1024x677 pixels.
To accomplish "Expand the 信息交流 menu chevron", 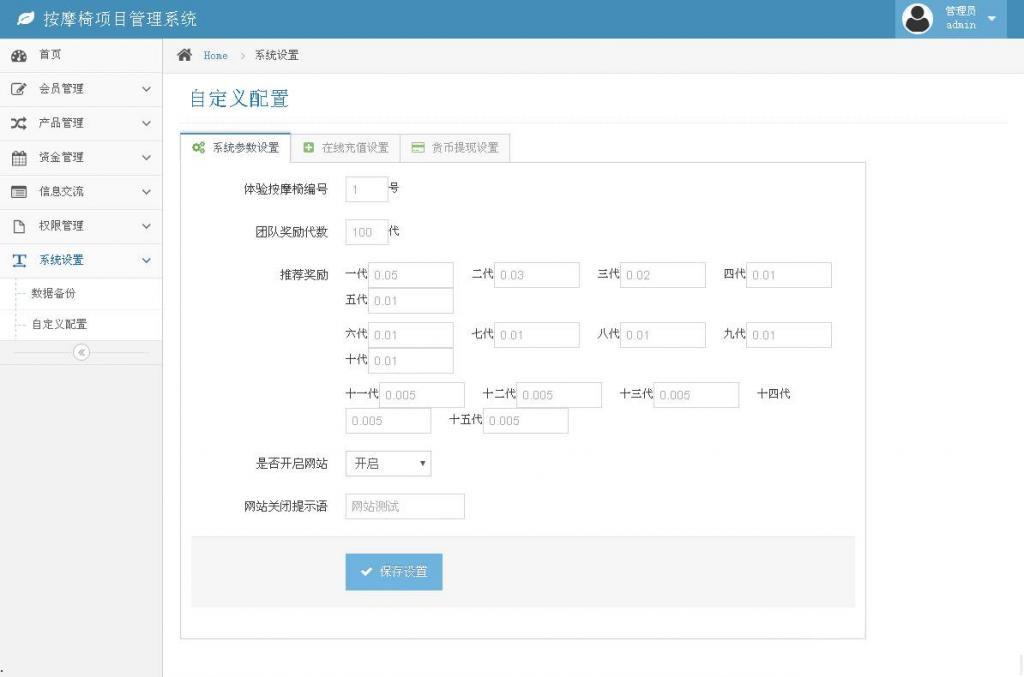I will [146, 192].
